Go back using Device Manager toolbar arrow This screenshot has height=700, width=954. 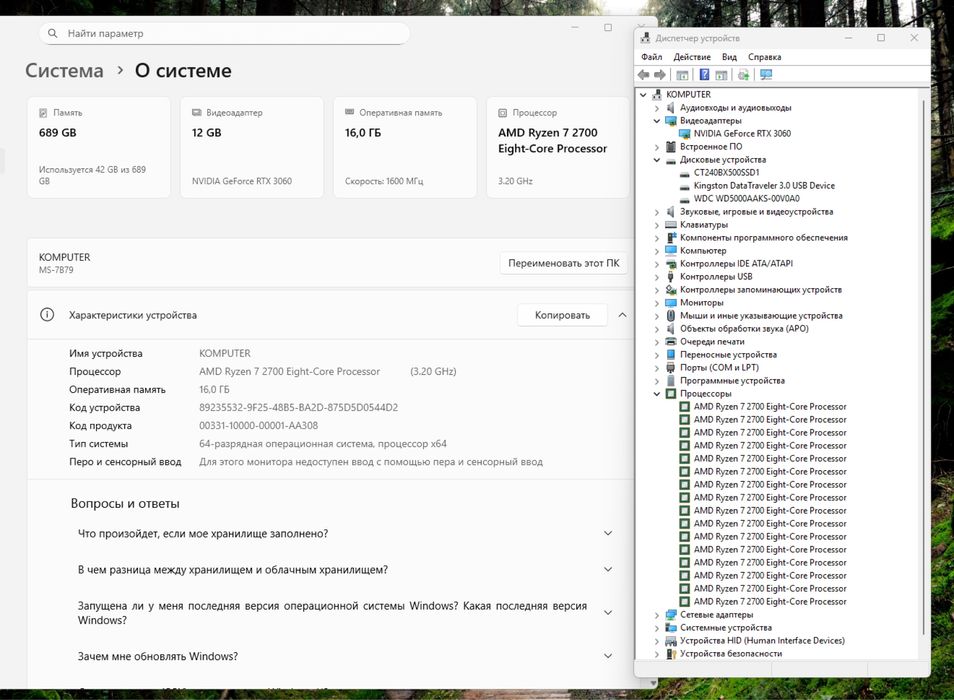(644, 75)
